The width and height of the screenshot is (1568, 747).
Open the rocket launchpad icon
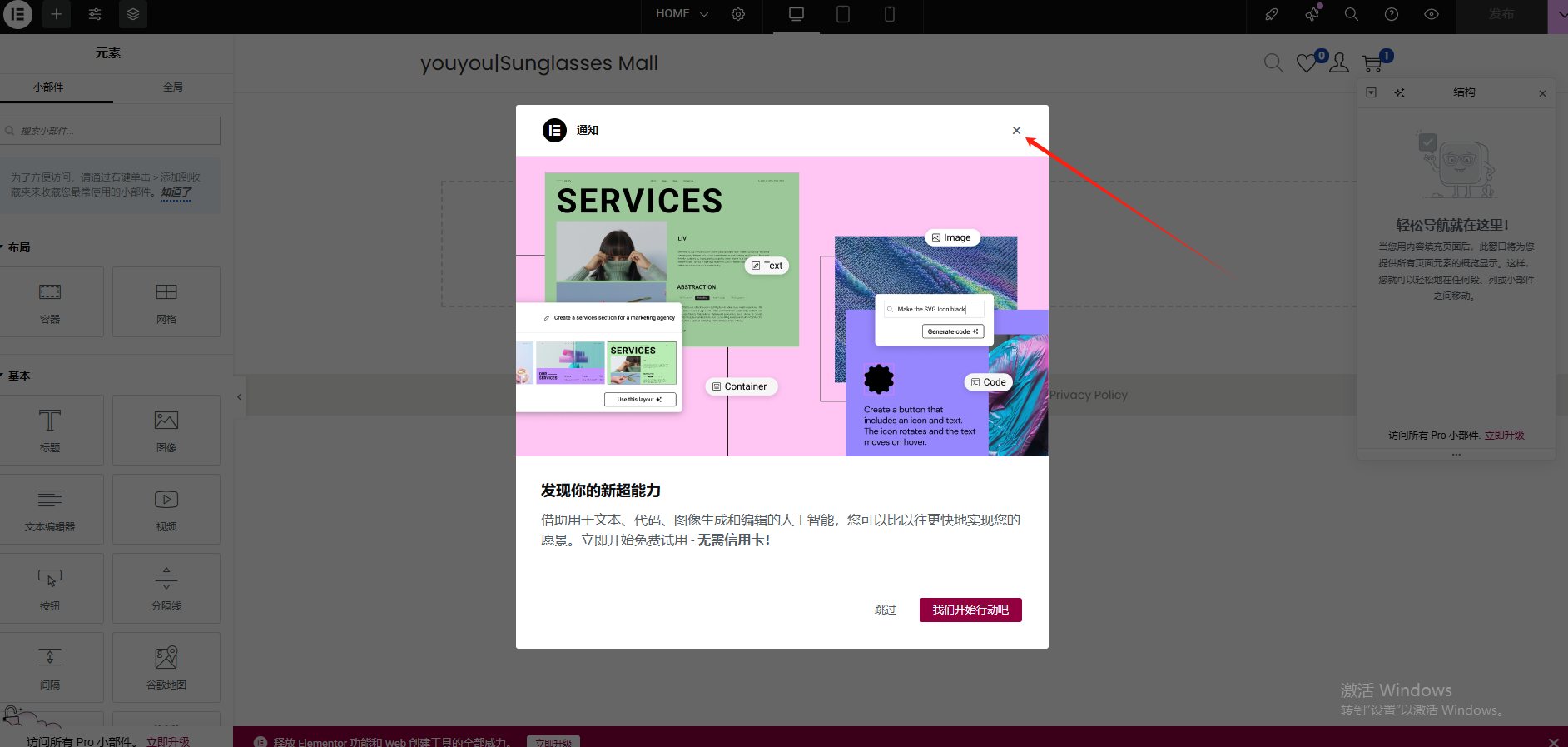(1272, 14)
